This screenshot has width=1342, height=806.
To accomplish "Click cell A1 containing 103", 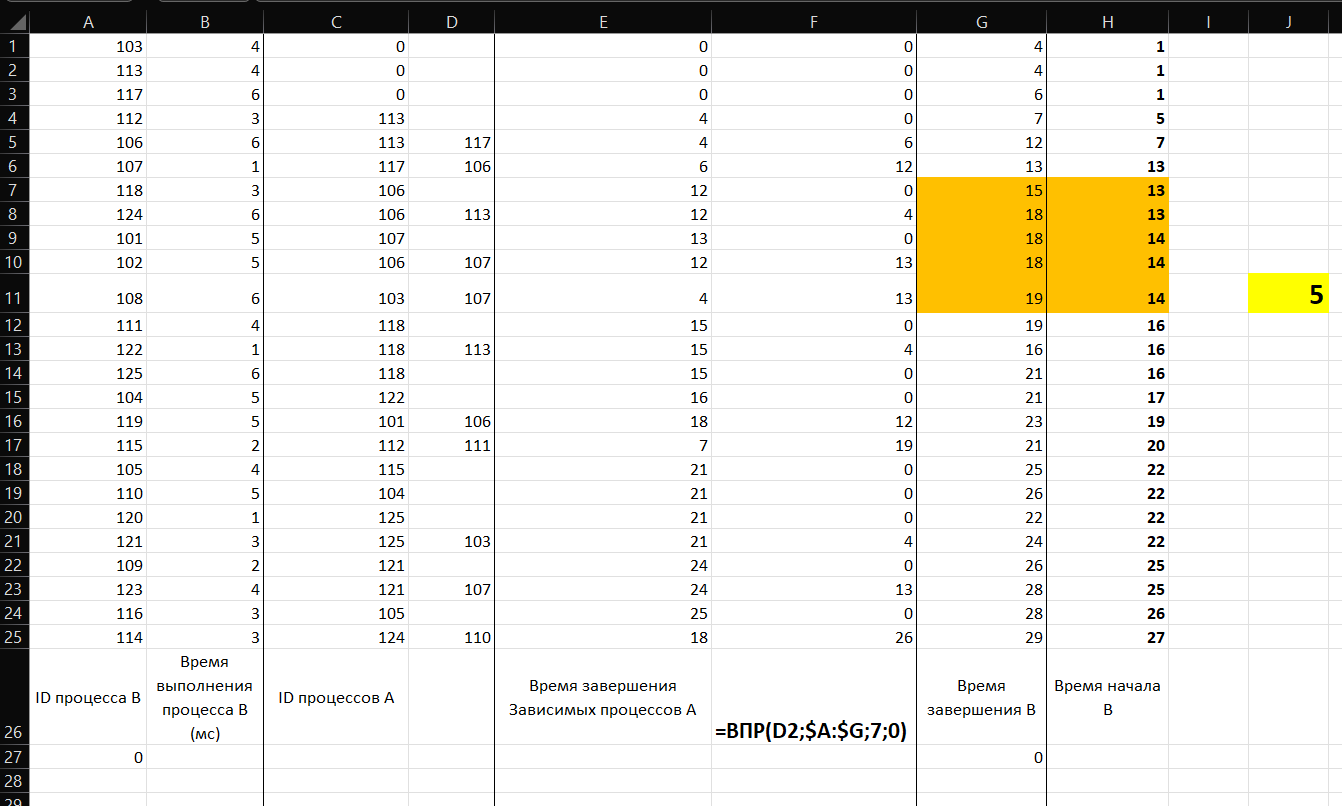I will (88, 46).
